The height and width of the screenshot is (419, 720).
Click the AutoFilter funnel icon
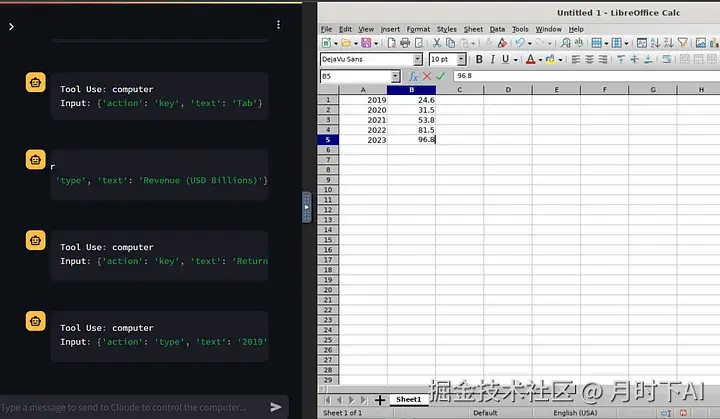click(x=683, y=43)
